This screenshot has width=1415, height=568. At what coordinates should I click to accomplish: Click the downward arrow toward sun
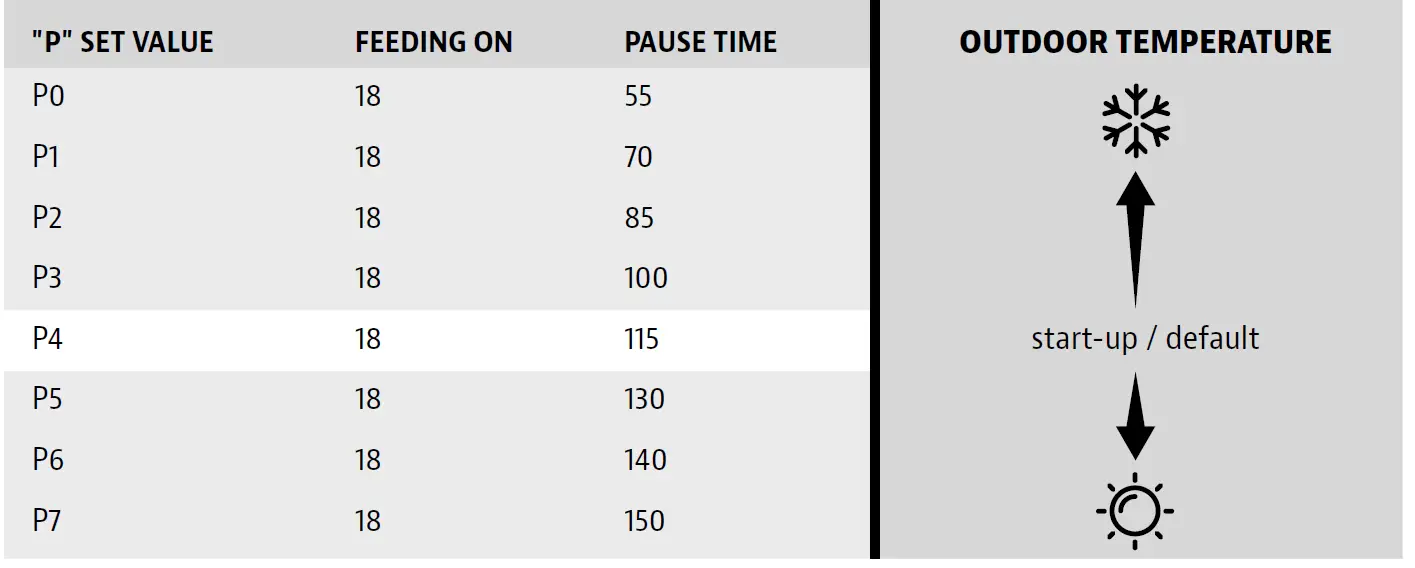click(x=1135, y=416)
